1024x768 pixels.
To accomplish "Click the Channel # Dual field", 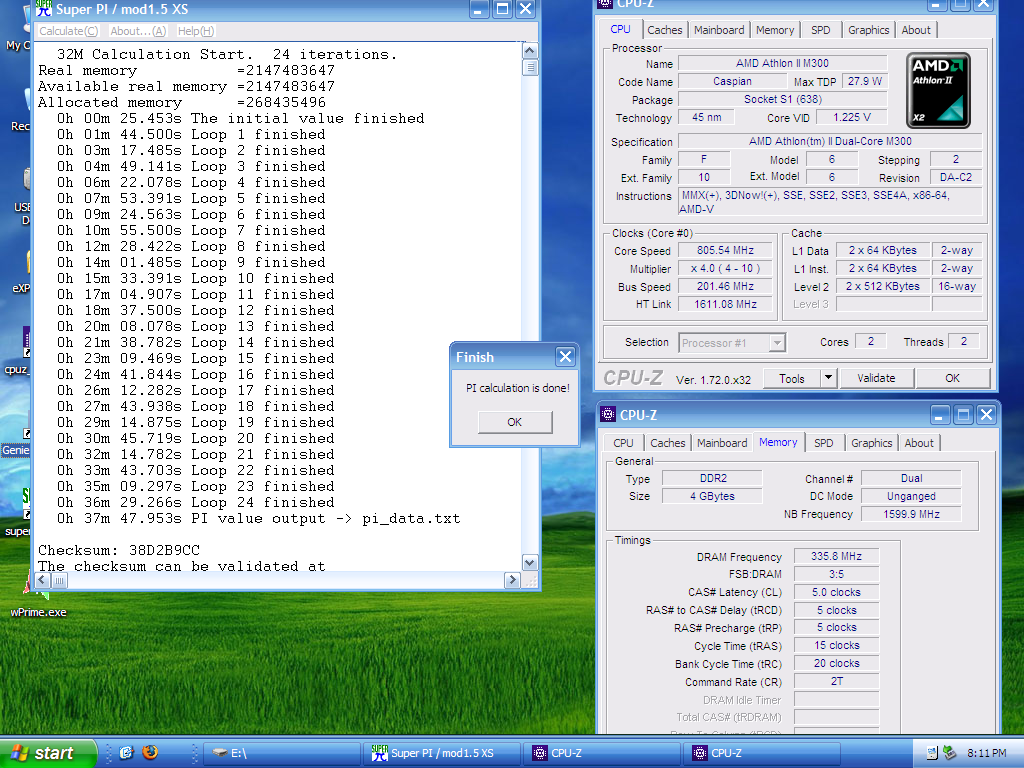I will click(x=911, y=478).
